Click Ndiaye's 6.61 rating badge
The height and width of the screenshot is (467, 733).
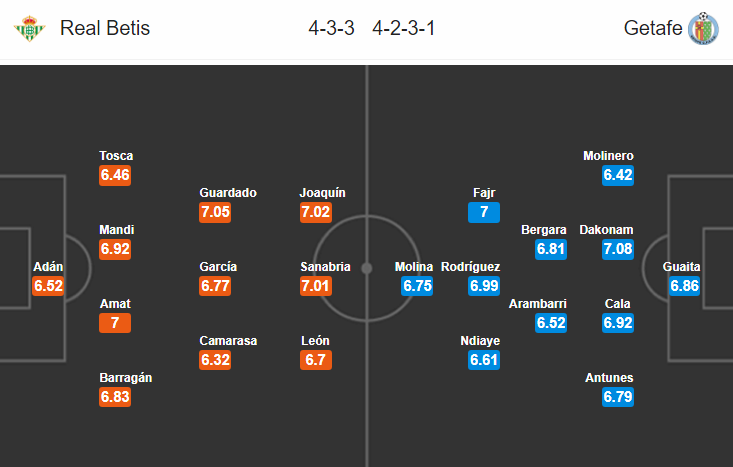pos(484,360)
